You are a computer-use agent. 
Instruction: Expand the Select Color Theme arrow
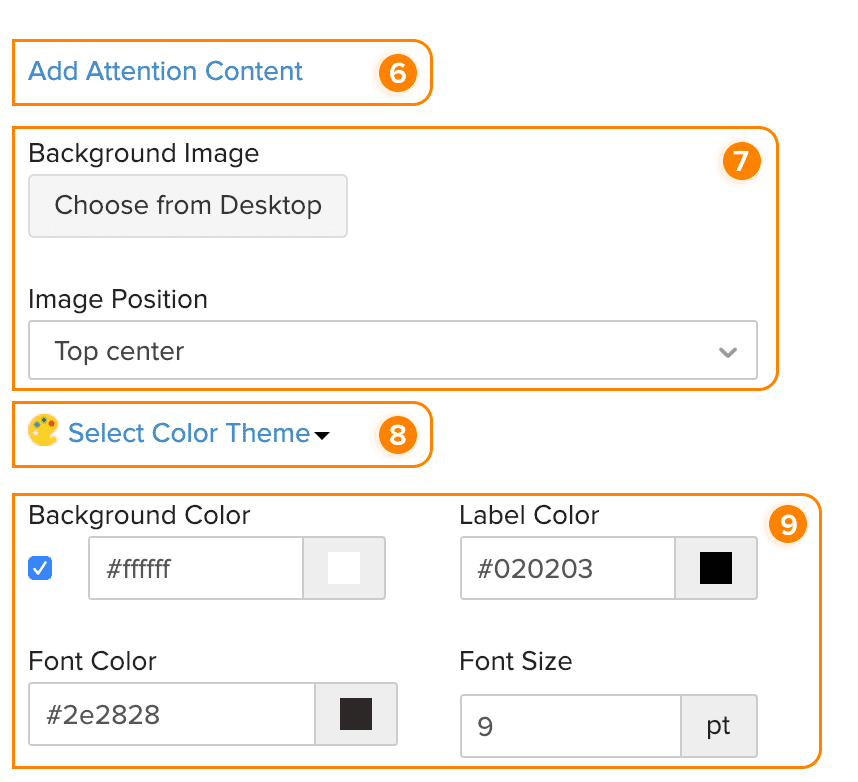[x=322, y=435]
